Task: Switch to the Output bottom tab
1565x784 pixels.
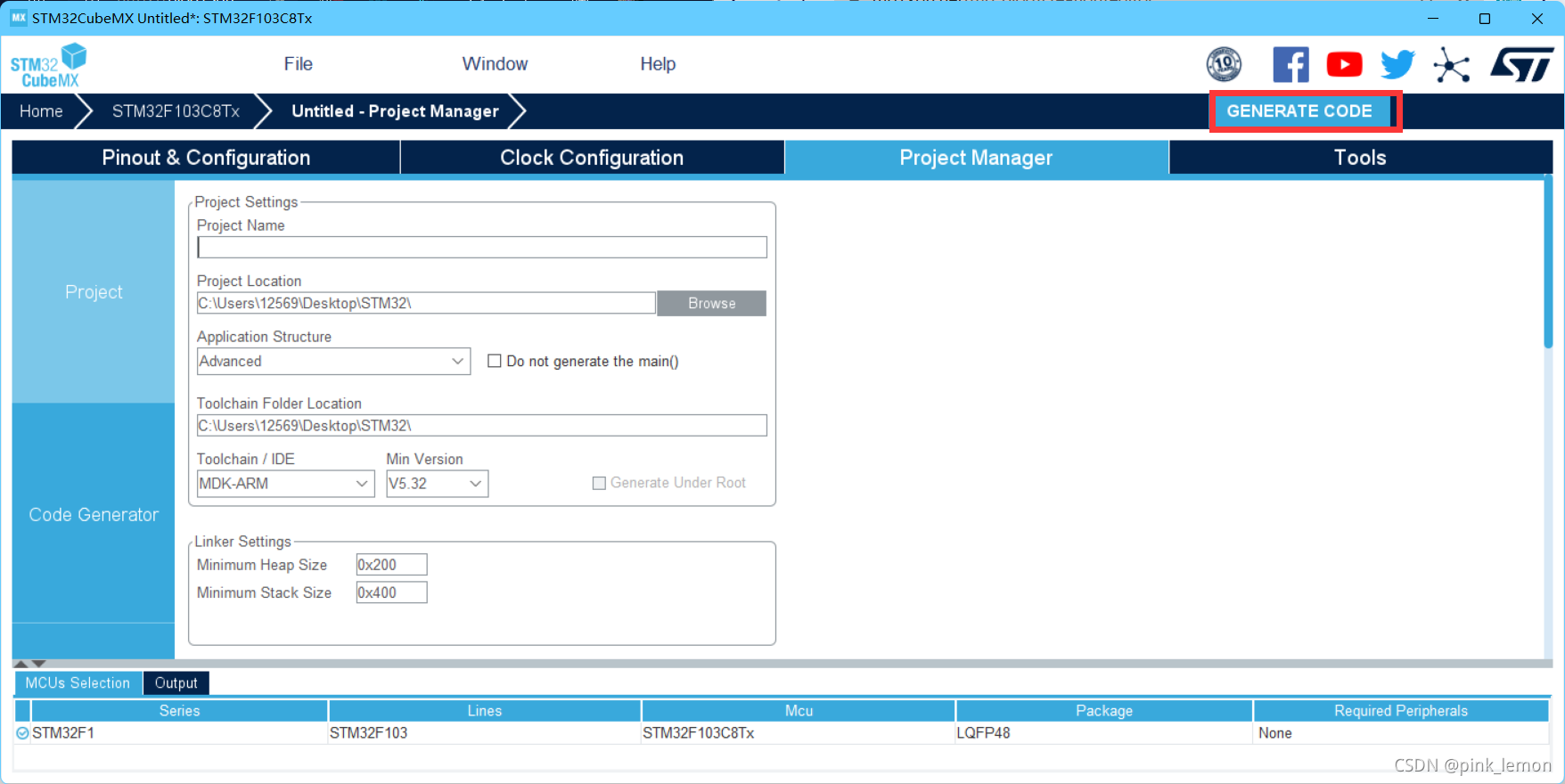Action: (x=176, y=683)
